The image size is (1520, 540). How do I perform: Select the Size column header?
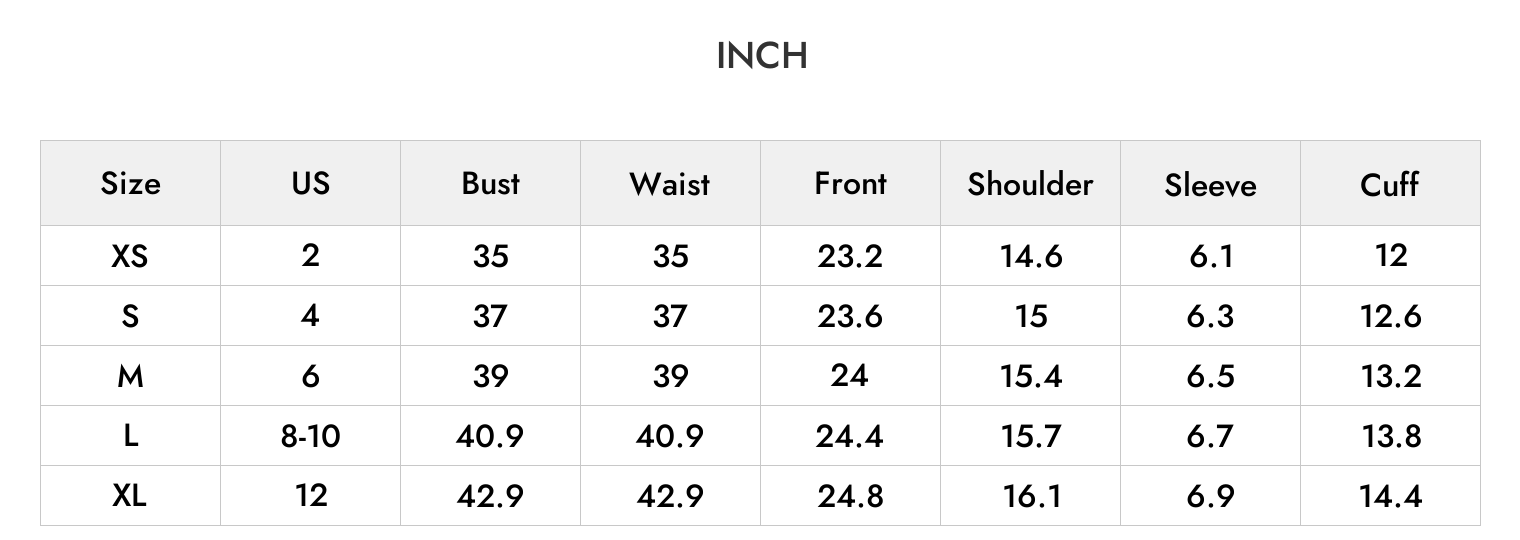tap(130, 184)
